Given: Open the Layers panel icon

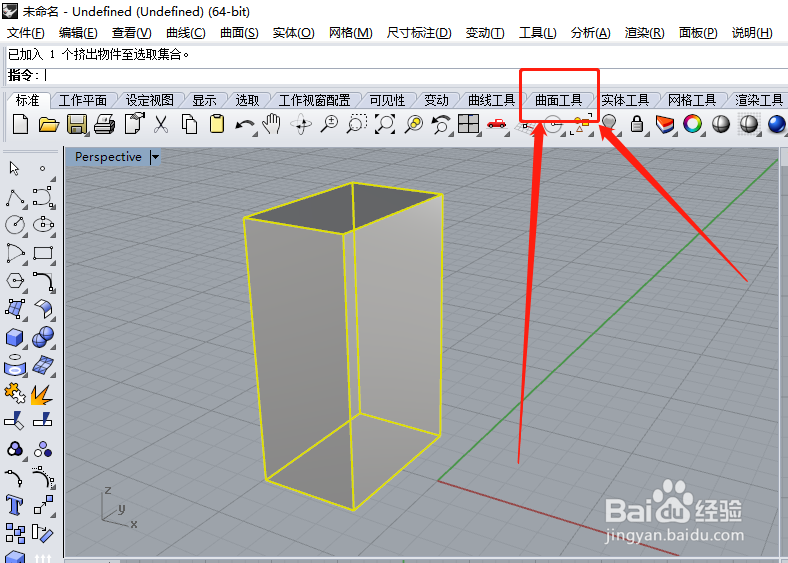Looking at the screenshot, I should [x=665, y=124].
